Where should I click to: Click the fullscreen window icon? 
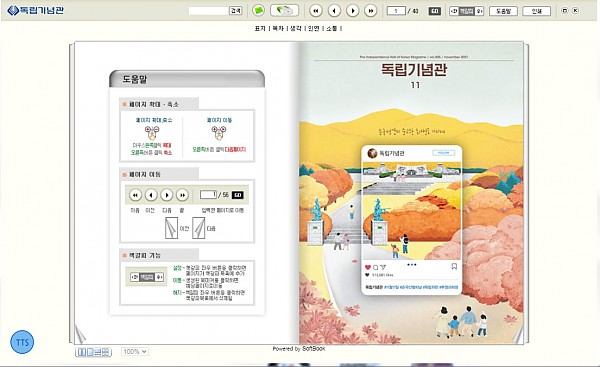coord(564,11)
